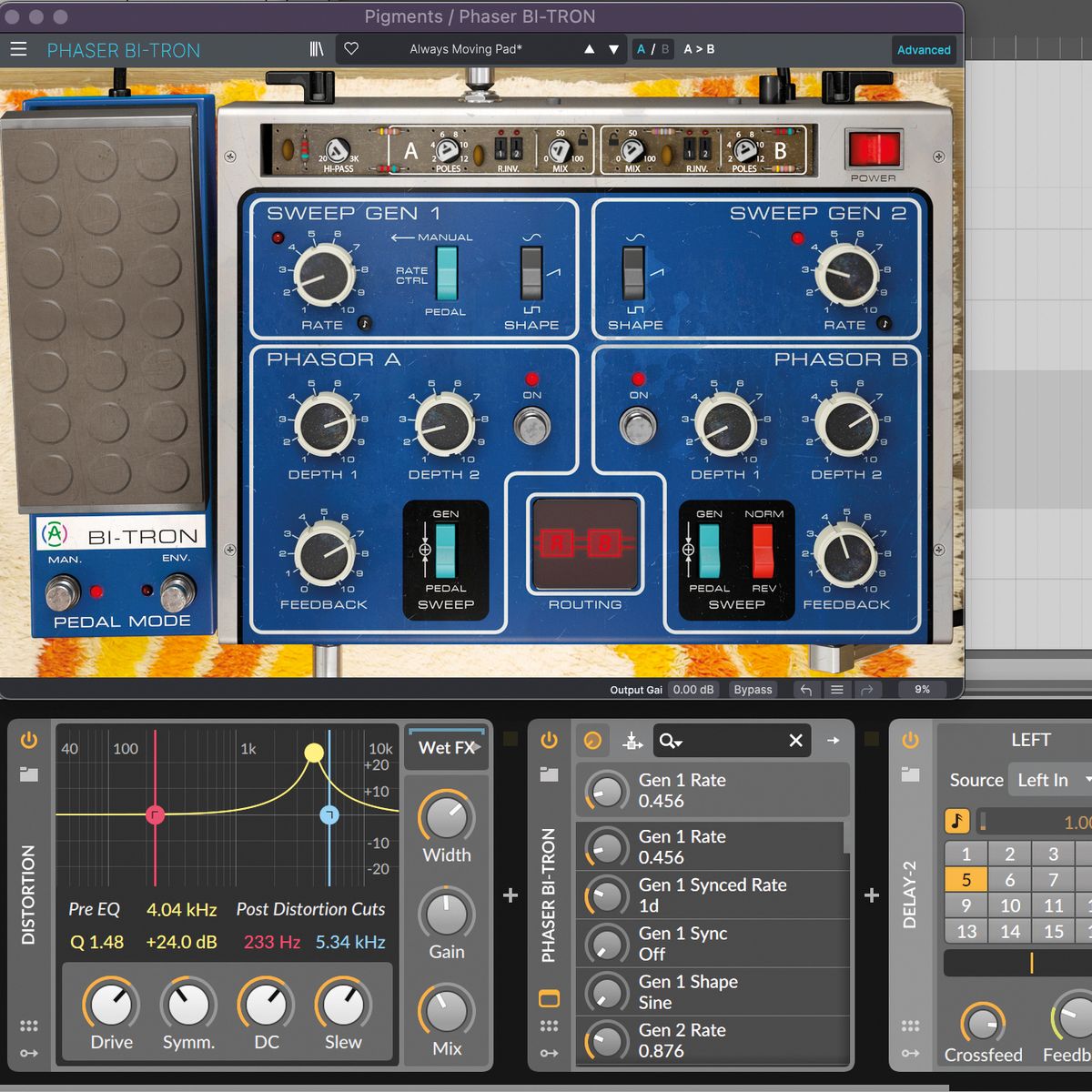Open the Distortion device preset folder icon
This screenshot has height=1092, width=1092.
[28, 774]
